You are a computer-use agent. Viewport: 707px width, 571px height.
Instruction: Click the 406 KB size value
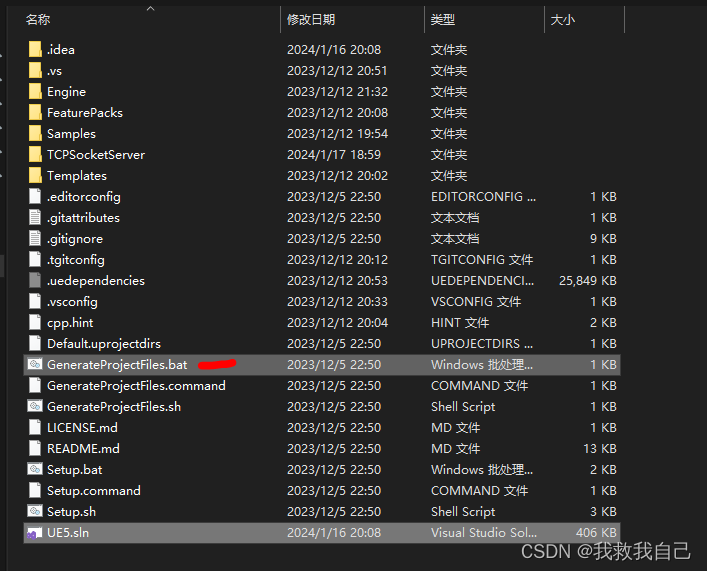point(596,533)
